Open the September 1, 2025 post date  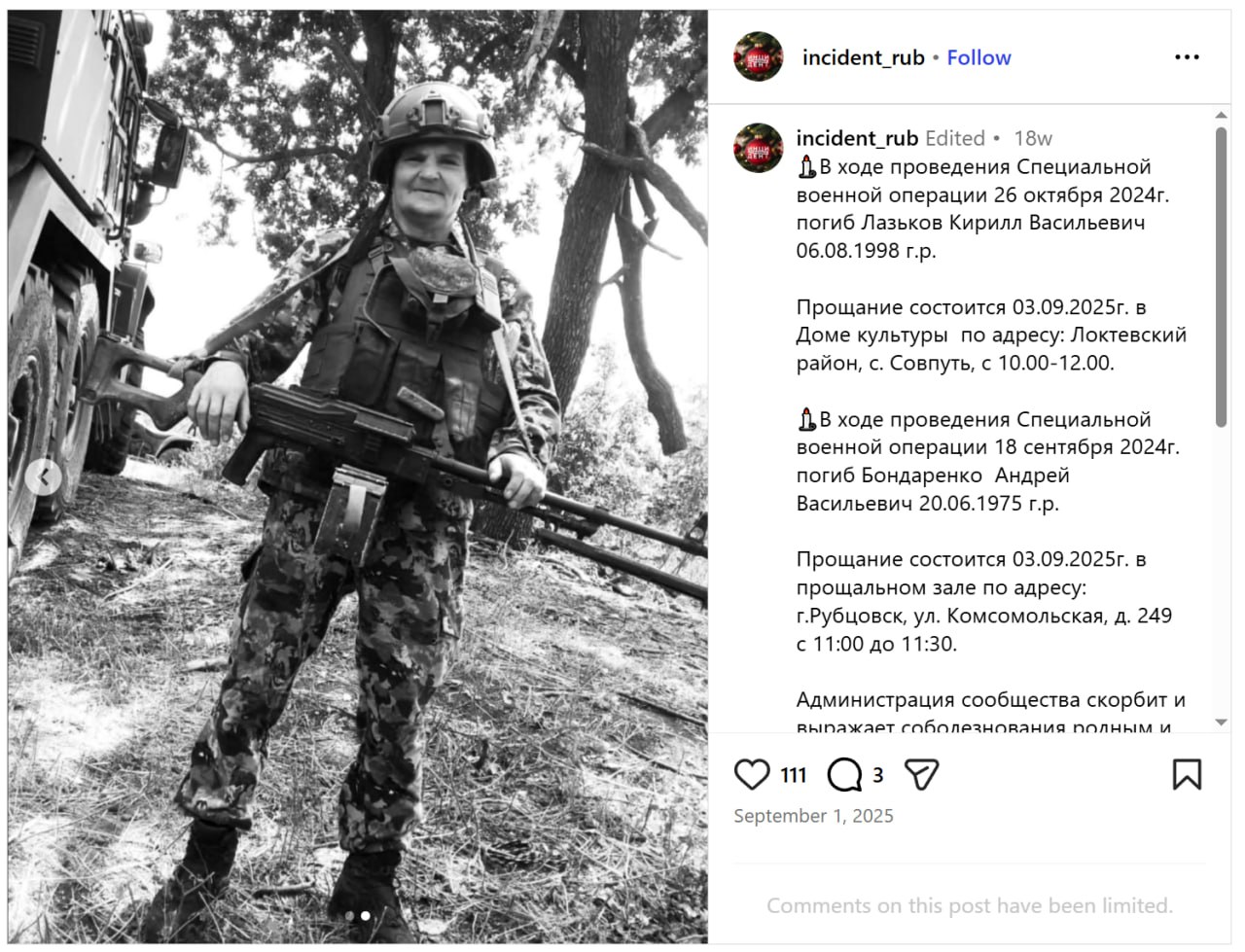tap(813, 816)
